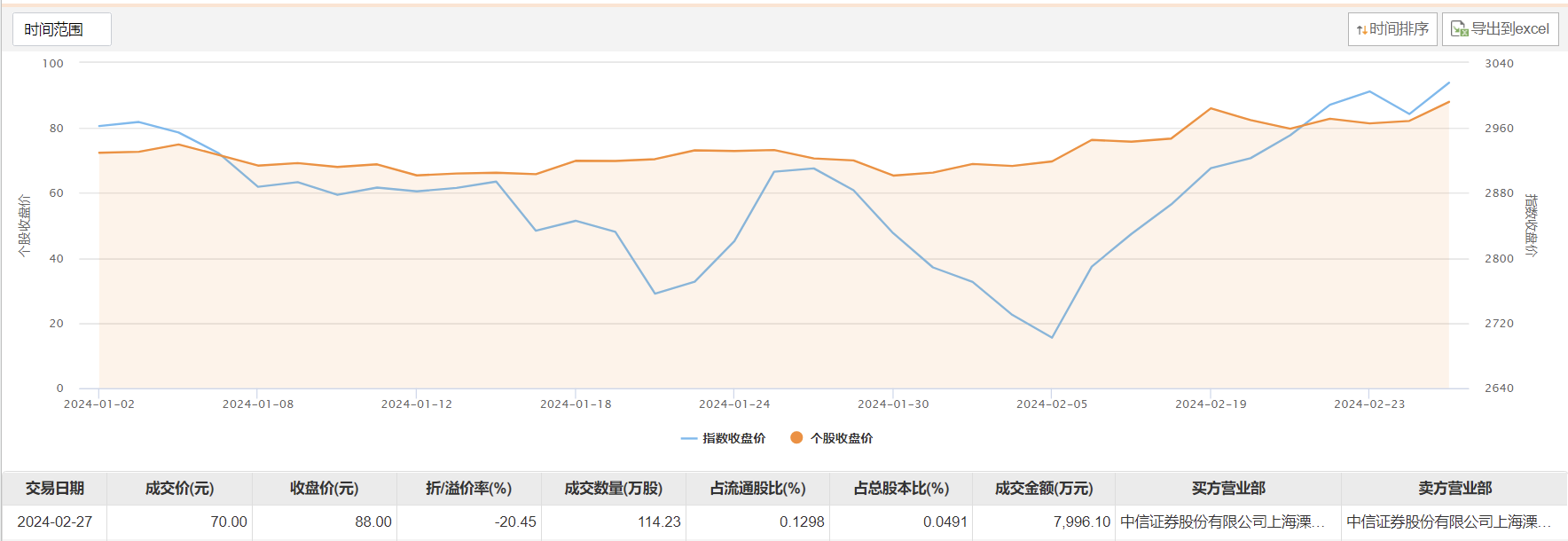Click the 2024-01-12 x-axis label
The height and width of the screenshot is (541, 1568).
(x=417, y=404)
